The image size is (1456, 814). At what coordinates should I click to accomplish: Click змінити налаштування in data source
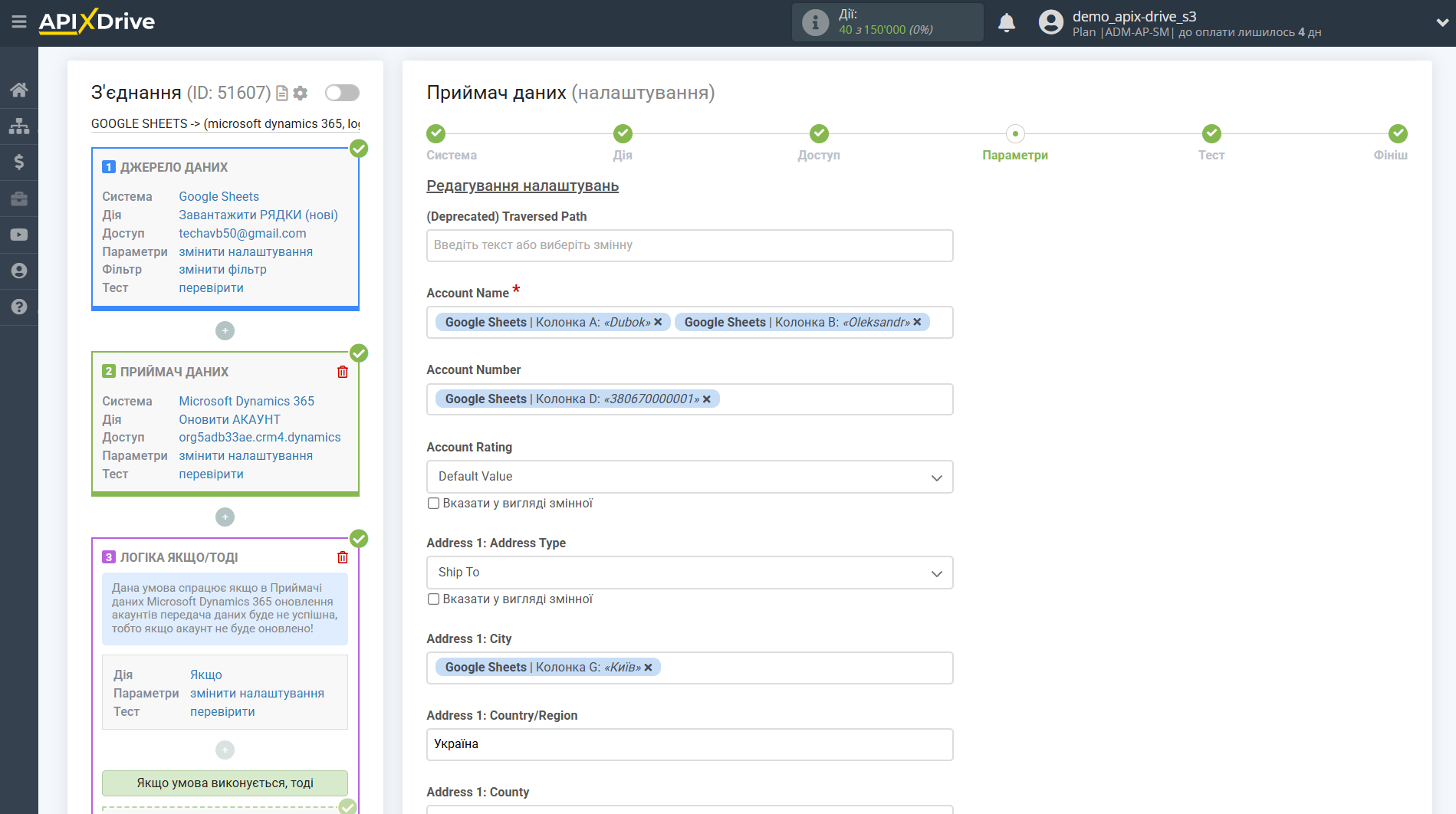coord(245,251)
